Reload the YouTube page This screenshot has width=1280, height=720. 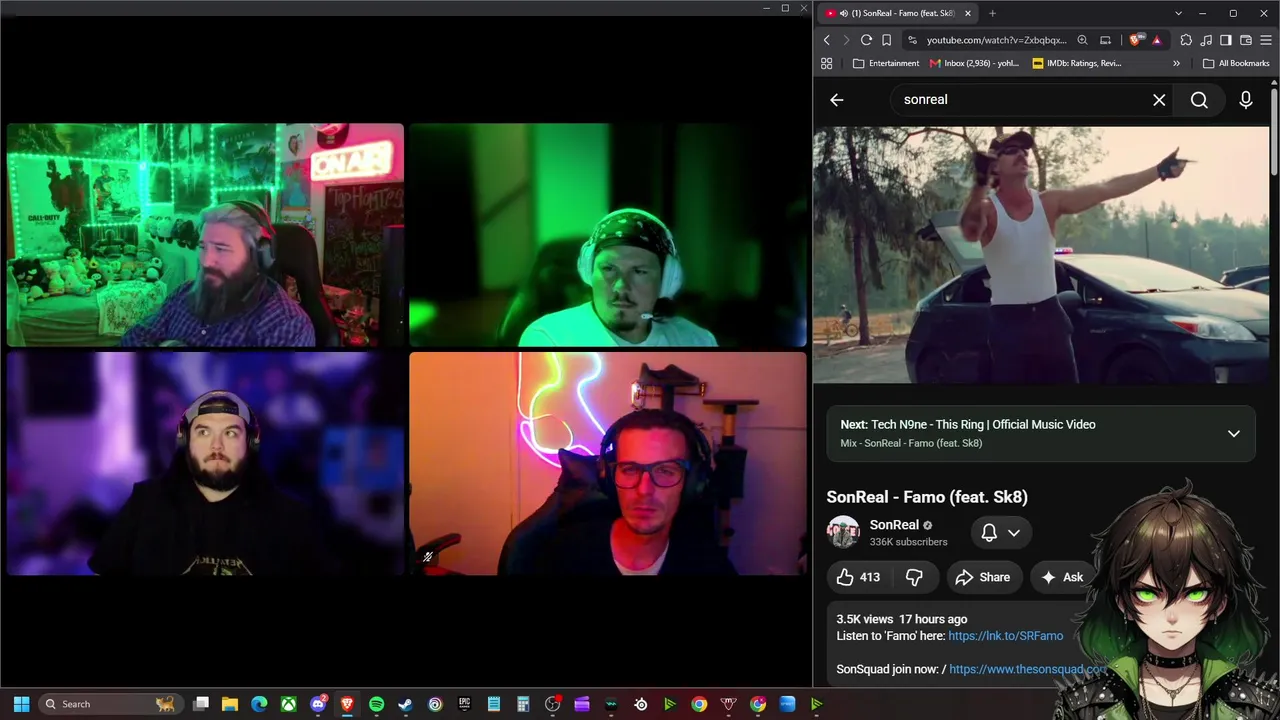(x=866, y=40)
